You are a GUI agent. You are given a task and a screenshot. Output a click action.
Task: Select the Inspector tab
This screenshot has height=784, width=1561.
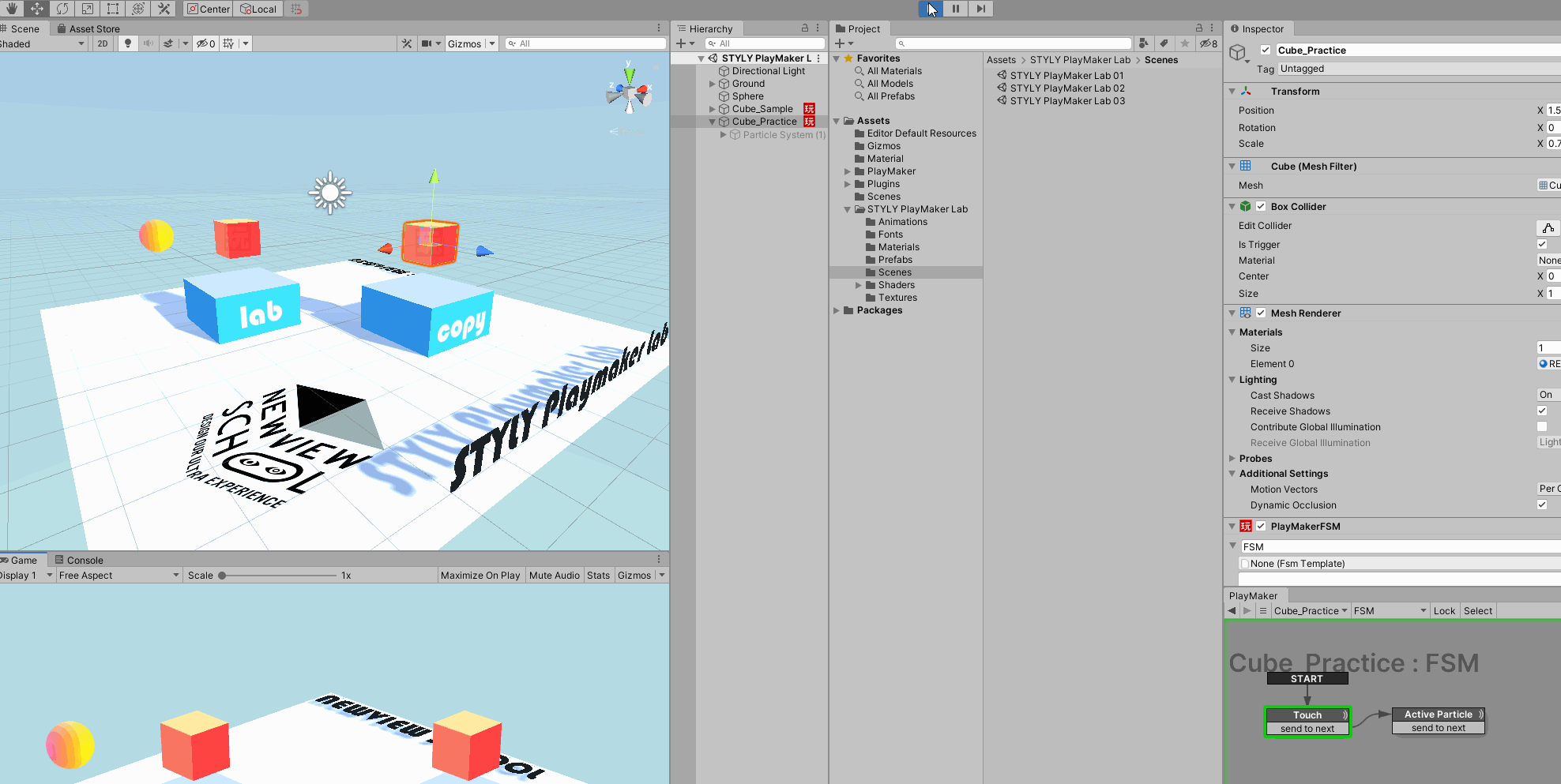pyautogui.click(x=1257, y=28)
